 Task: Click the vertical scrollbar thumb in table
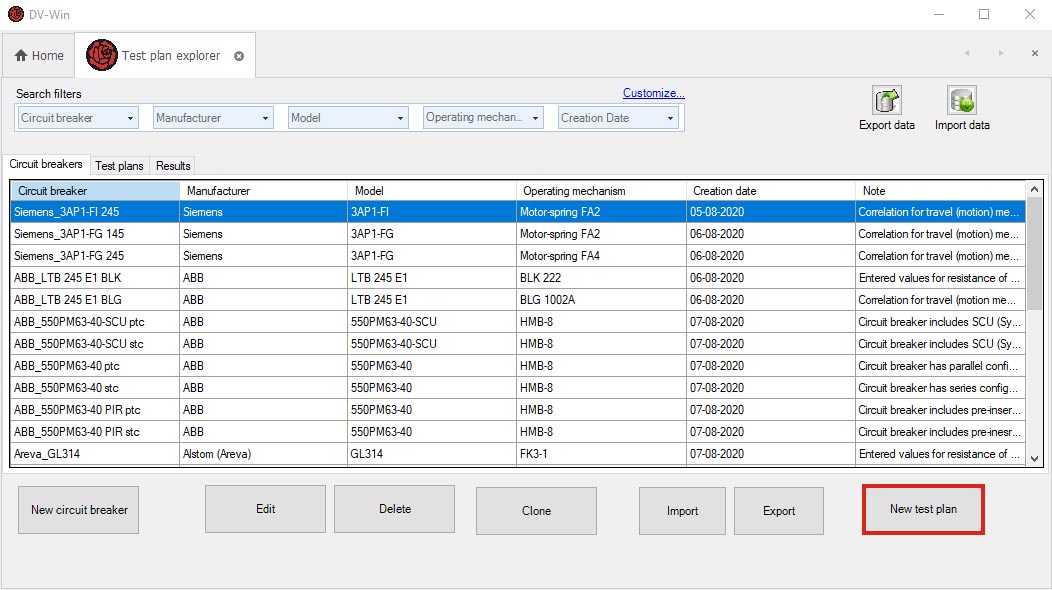coord(1034,254)
